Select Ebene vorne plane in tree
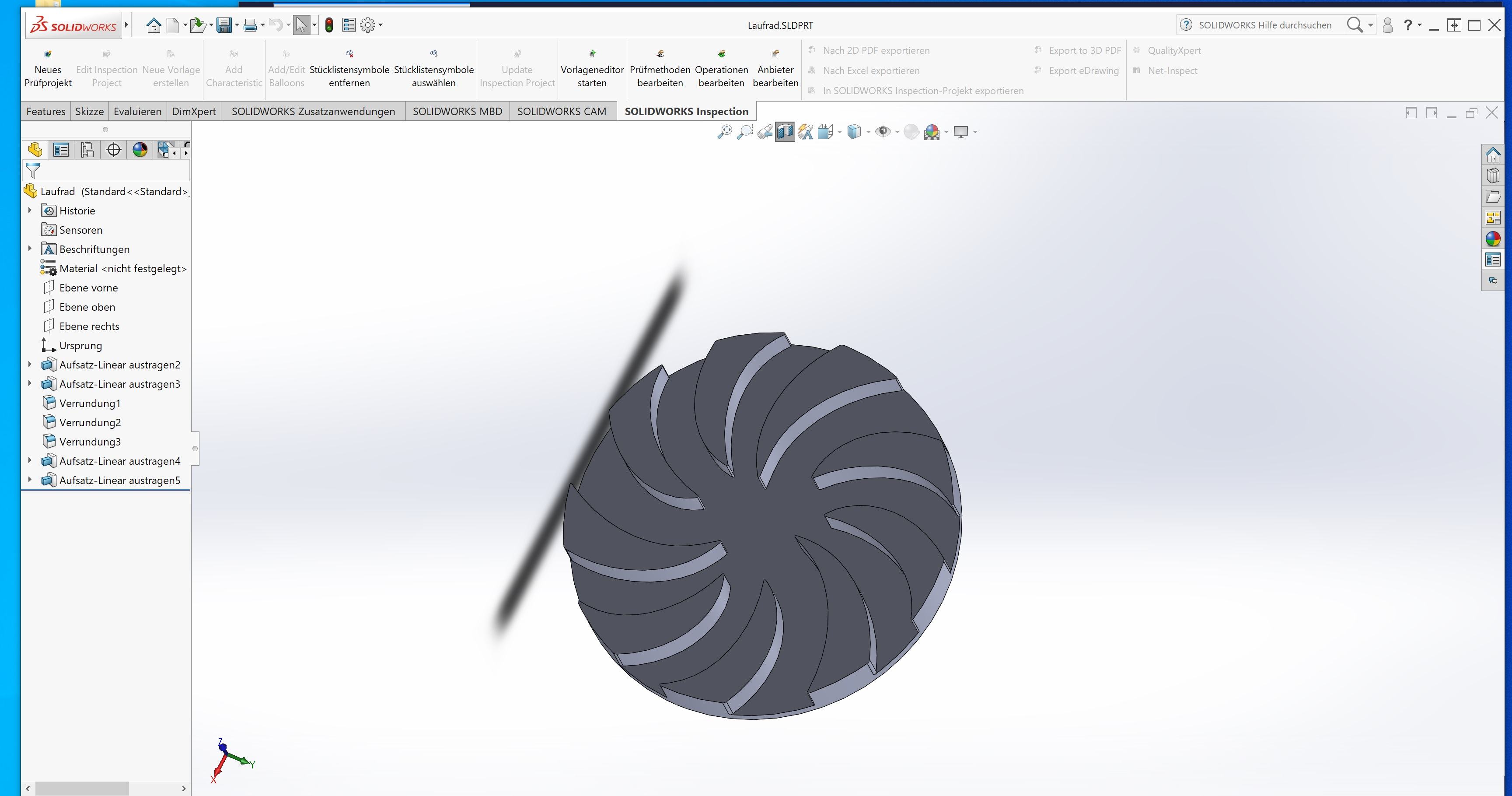 89,288
